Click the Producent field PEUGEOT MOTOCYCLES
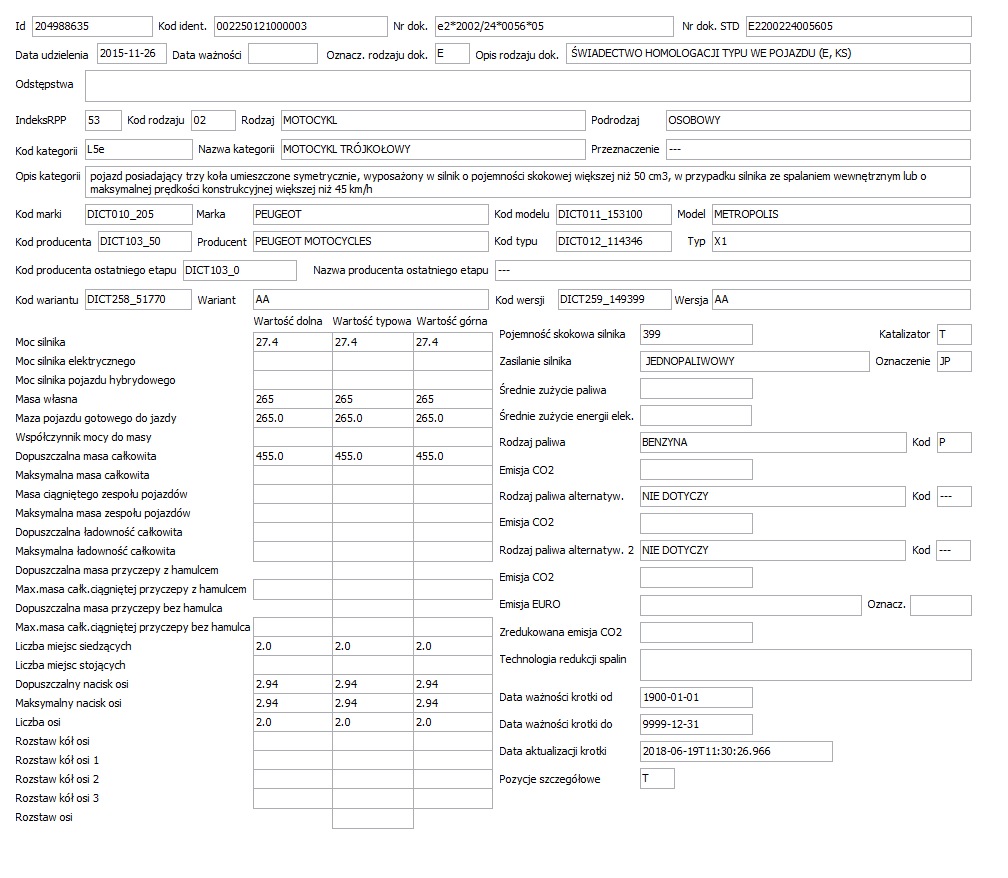The height and width of the screenshot is (878, 1008). coord(371,241)
